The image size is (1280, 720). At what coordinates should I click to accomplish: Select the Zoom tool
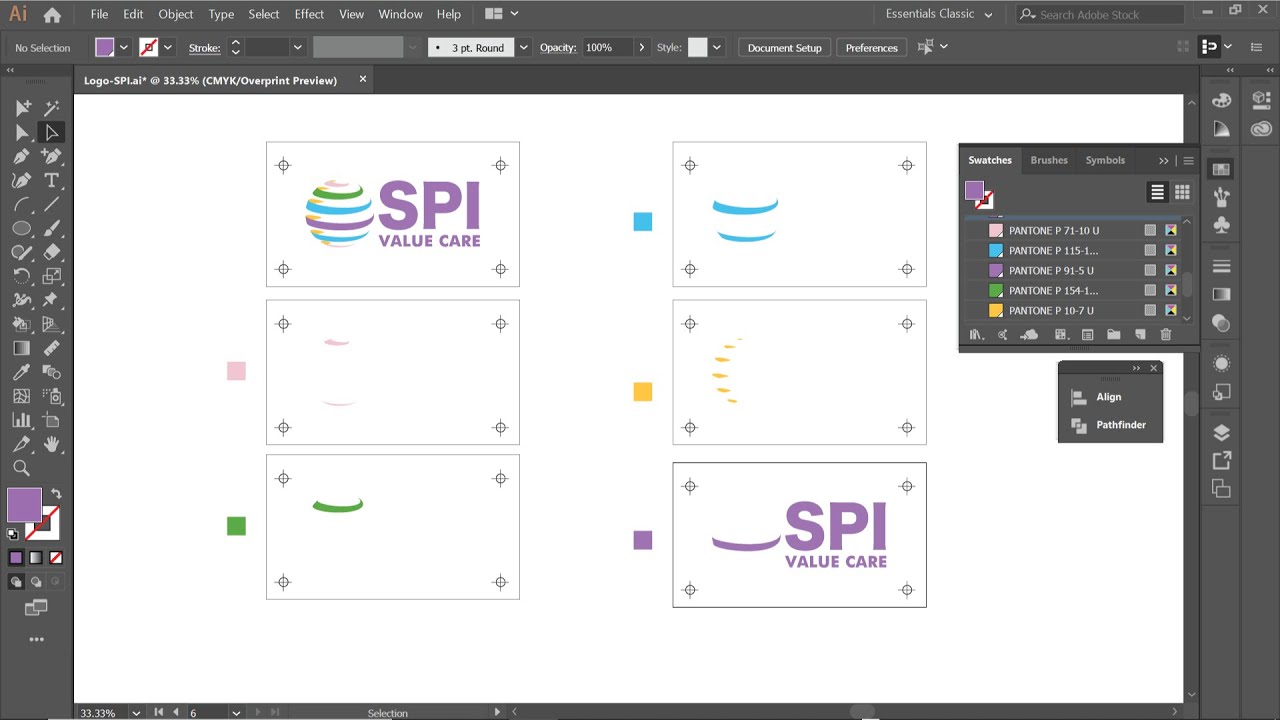coord(21,468)
